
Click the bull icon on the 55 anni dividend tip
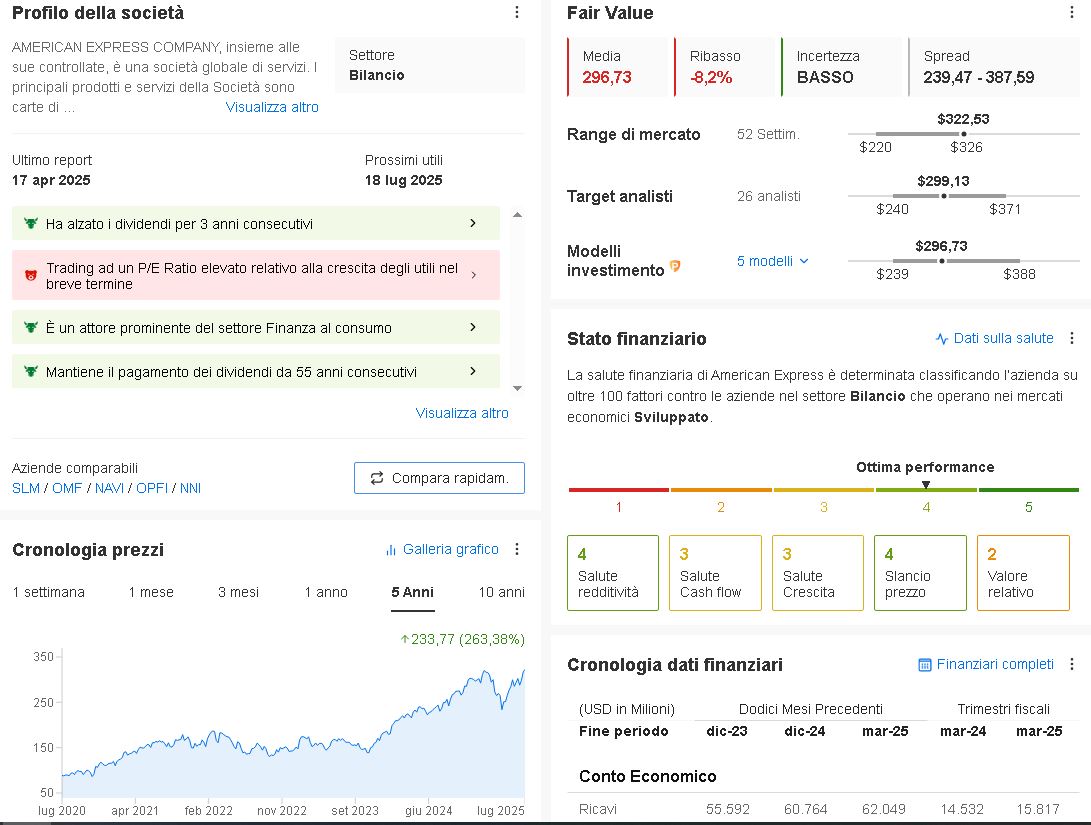(31, 371)
